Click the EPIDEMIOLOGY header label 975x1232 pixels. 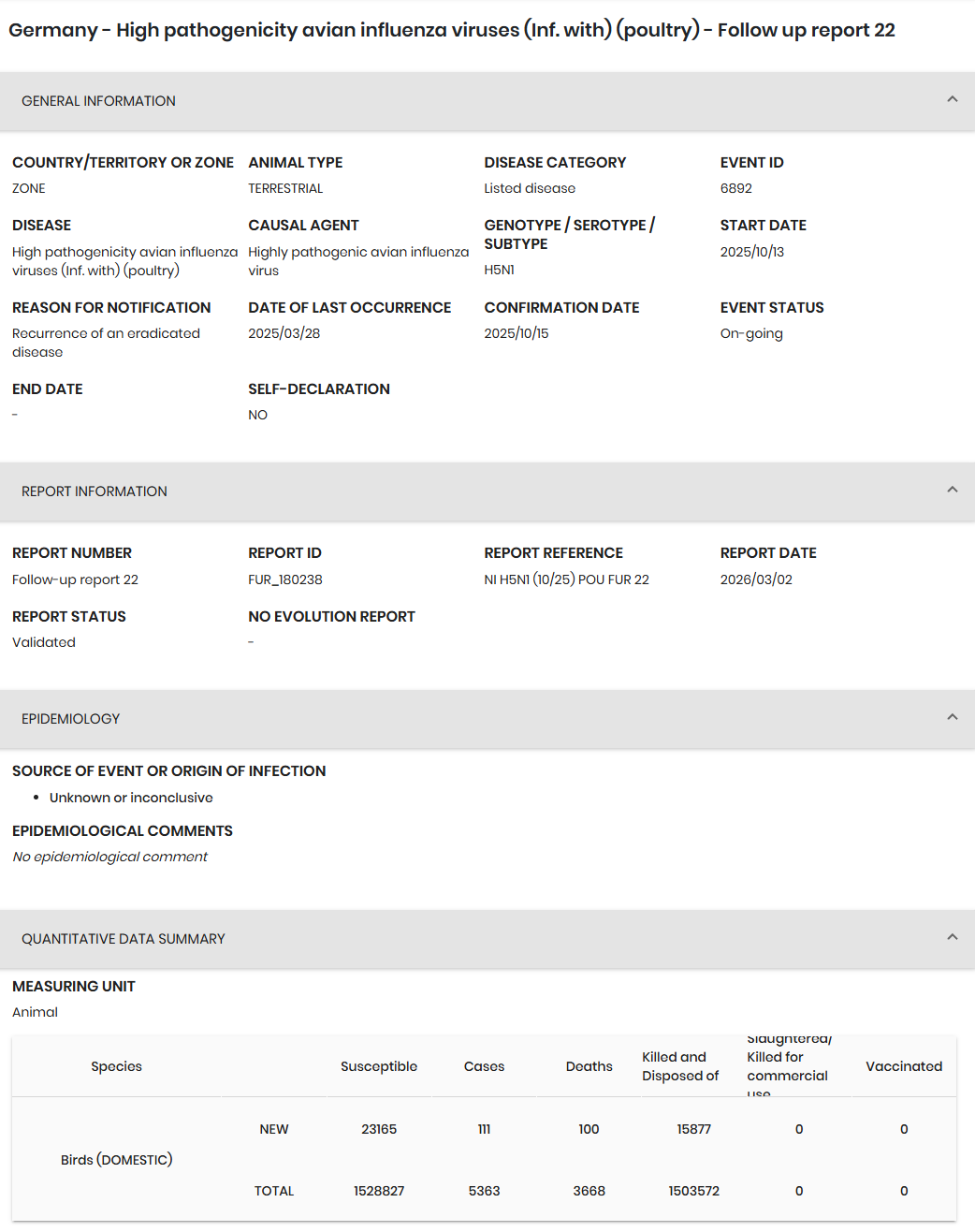pos(71,719)
